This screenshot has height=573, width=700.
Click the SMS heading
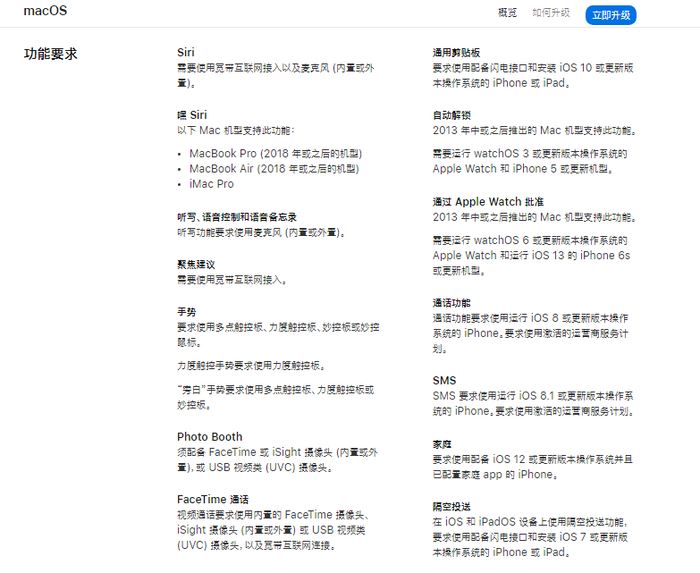click(444, 381)
